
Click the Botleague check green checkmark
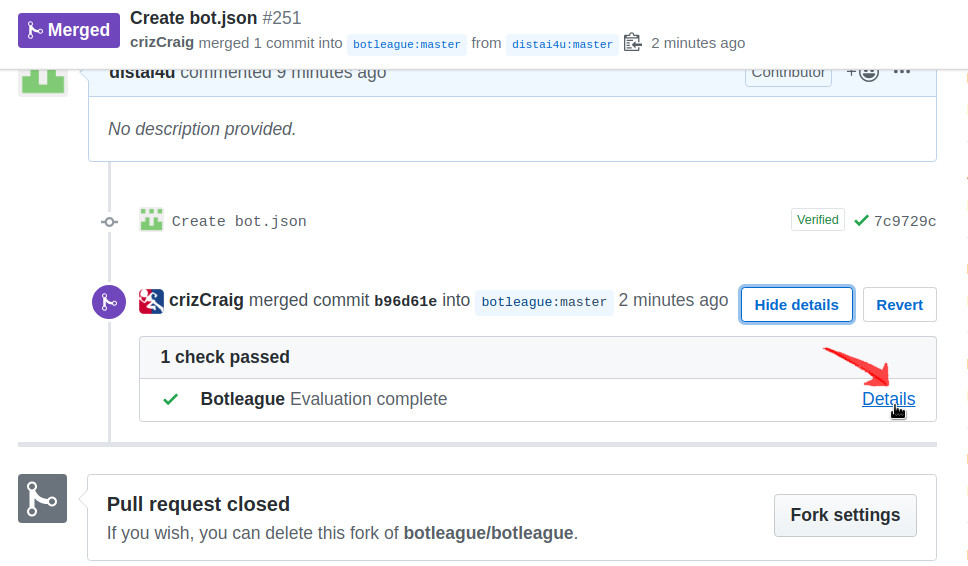[x=171, y=399]
